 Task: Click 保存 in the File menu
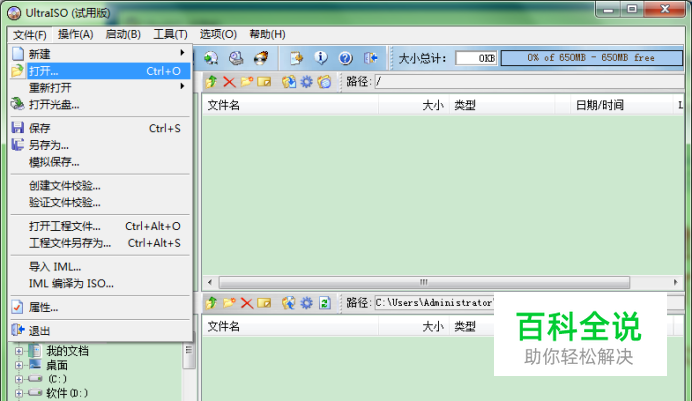101,128
